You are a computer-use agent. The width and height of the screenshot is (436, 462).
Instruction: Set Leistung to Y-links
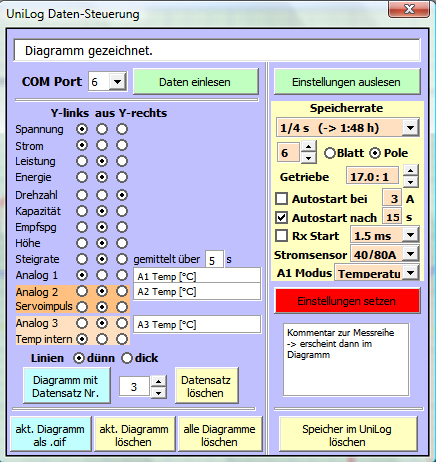point(82,161)
